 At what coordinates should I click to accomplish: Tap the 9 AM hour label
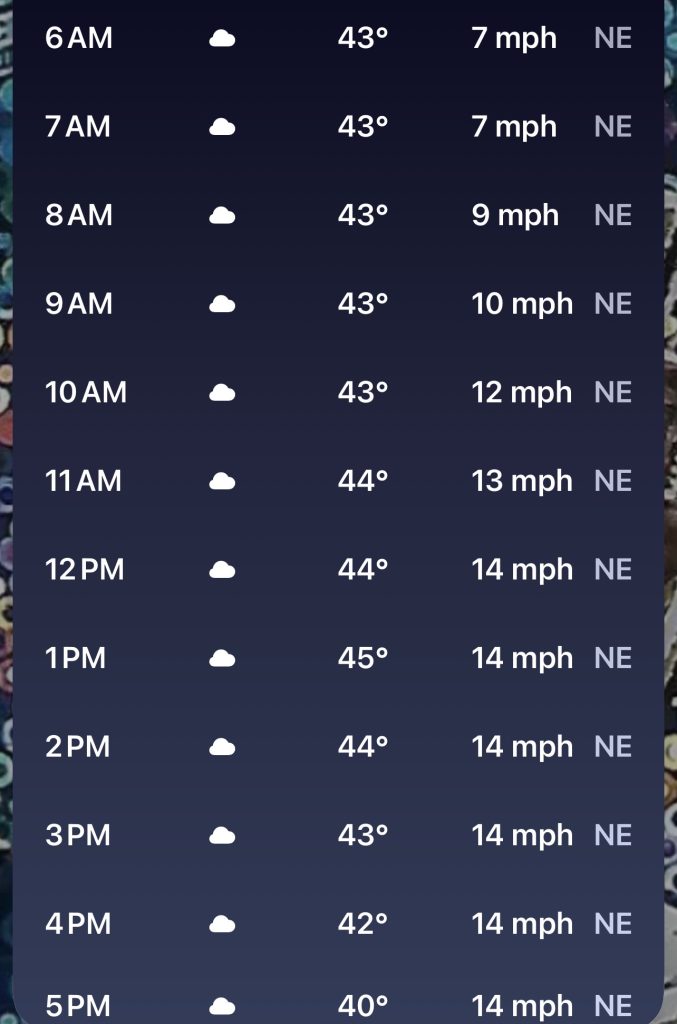click(78, 304)
